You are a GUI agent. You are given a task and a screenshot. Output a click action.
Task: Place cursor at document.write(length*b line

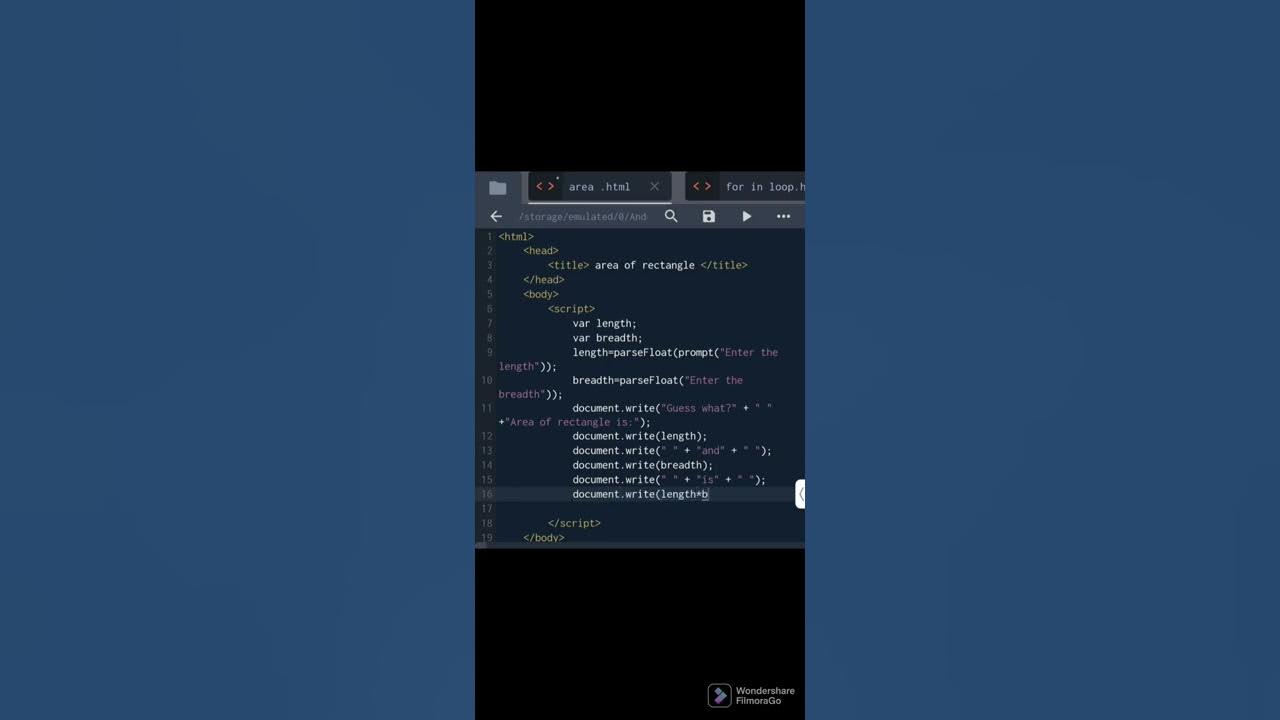pos(640,494)
